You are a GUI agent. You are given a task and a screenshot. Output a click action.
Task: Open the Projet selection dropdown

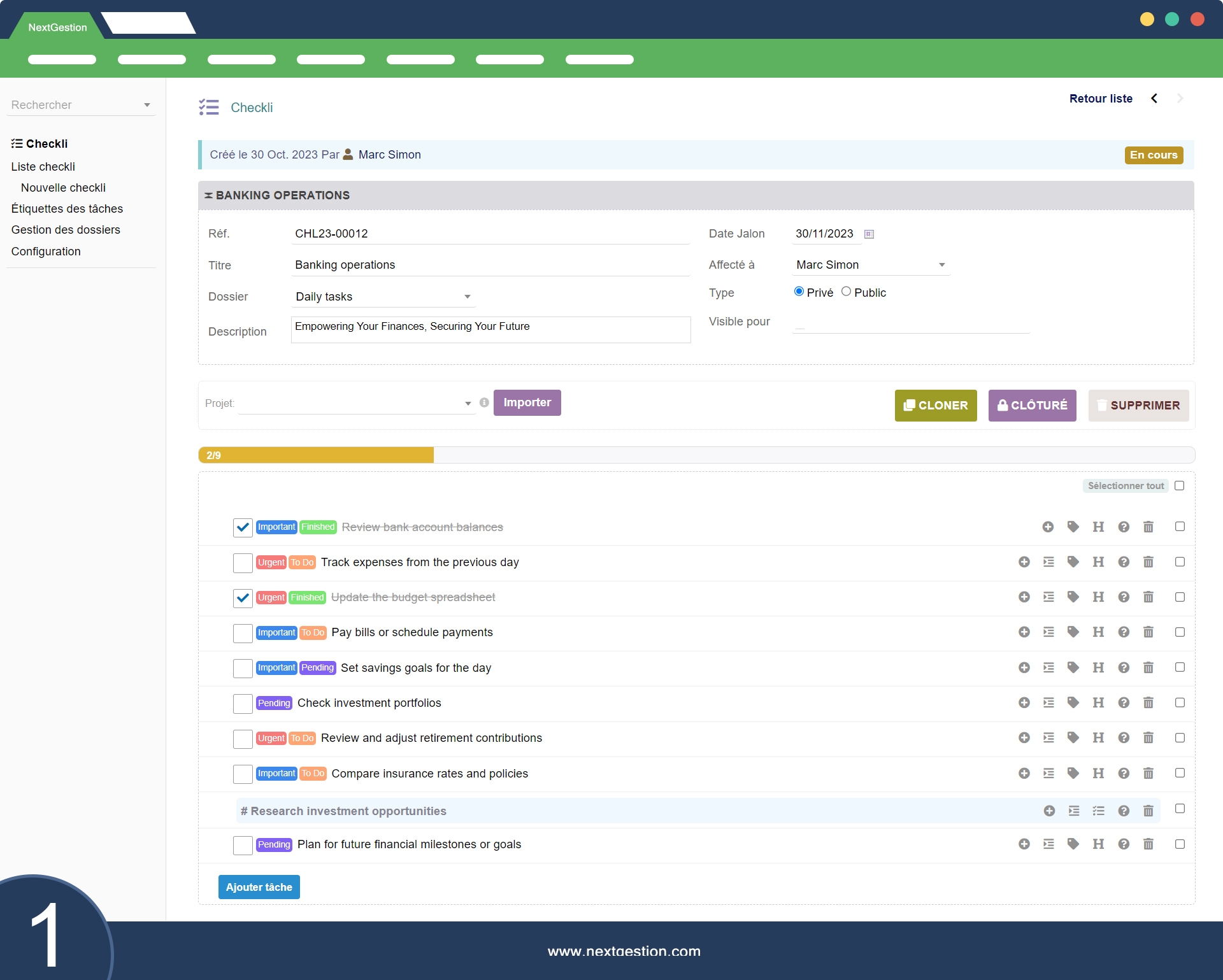[x=357, y=404]
